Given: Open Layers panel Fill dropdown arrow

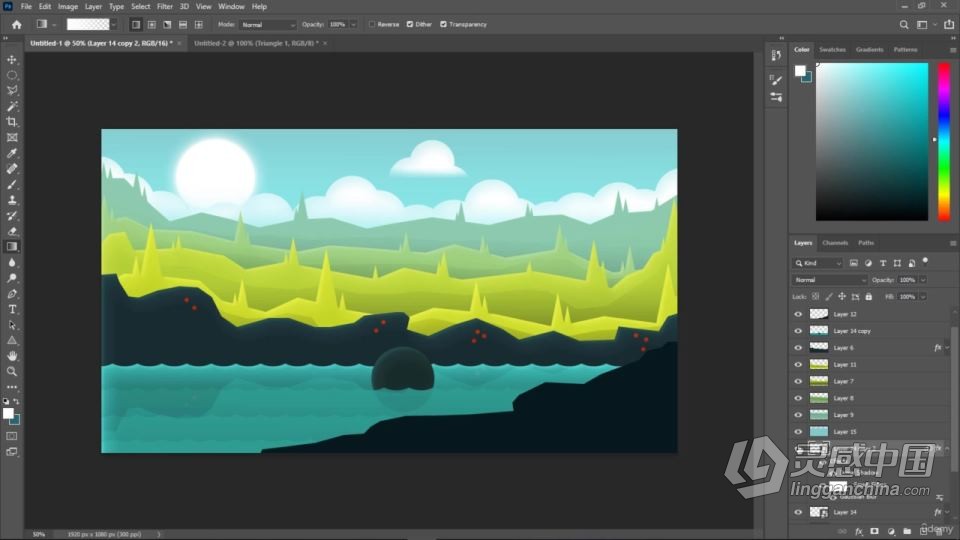Looking at the screenshot, I should (923, 297).
